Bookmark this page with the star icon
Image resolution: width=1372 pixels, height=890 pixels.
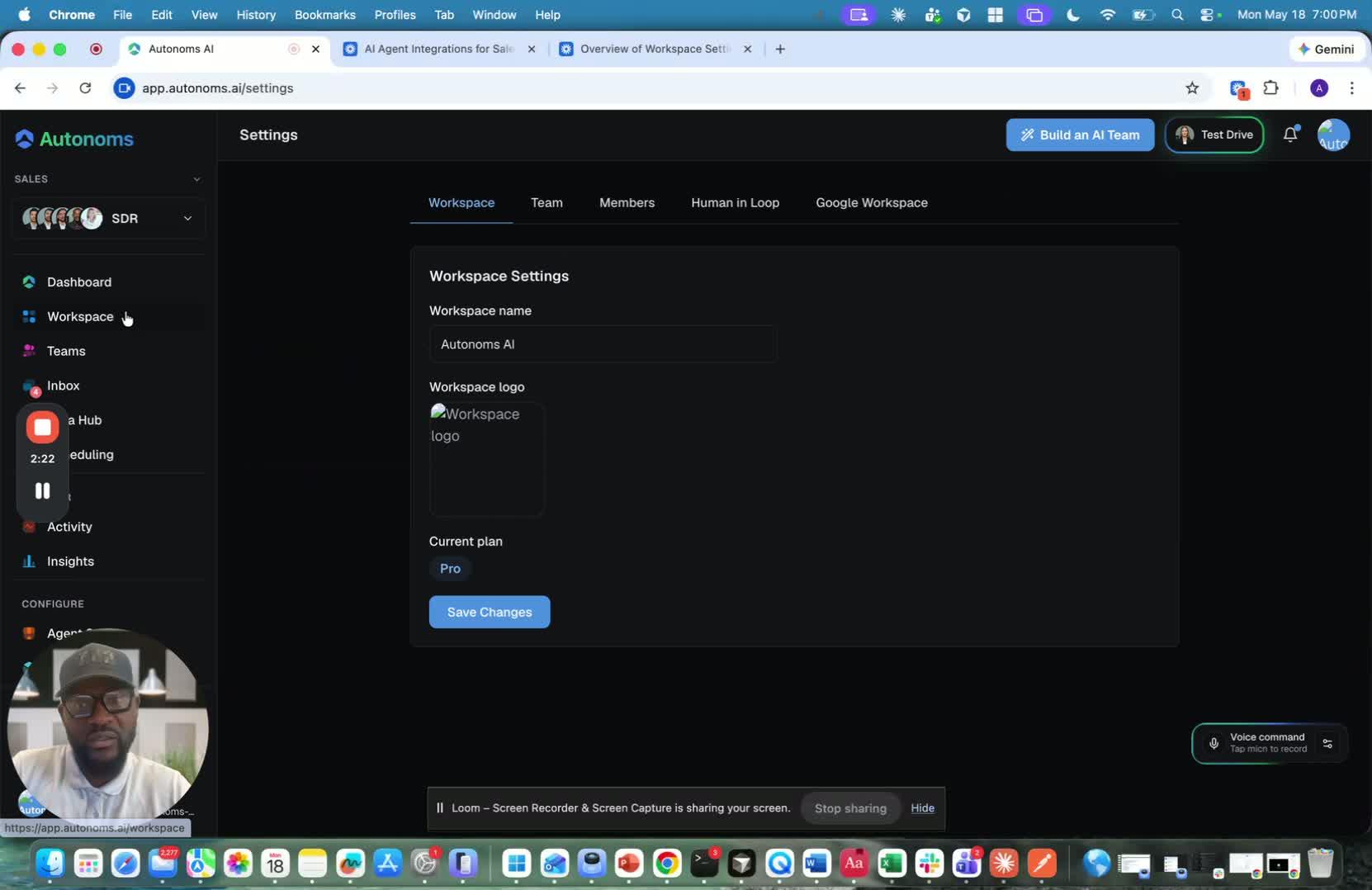click(x=1192, y=88)
